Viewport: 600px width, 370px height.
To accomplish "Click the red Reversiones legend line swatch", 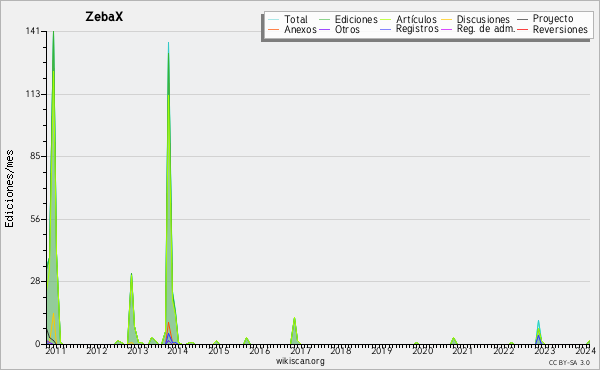I will 522,29.
